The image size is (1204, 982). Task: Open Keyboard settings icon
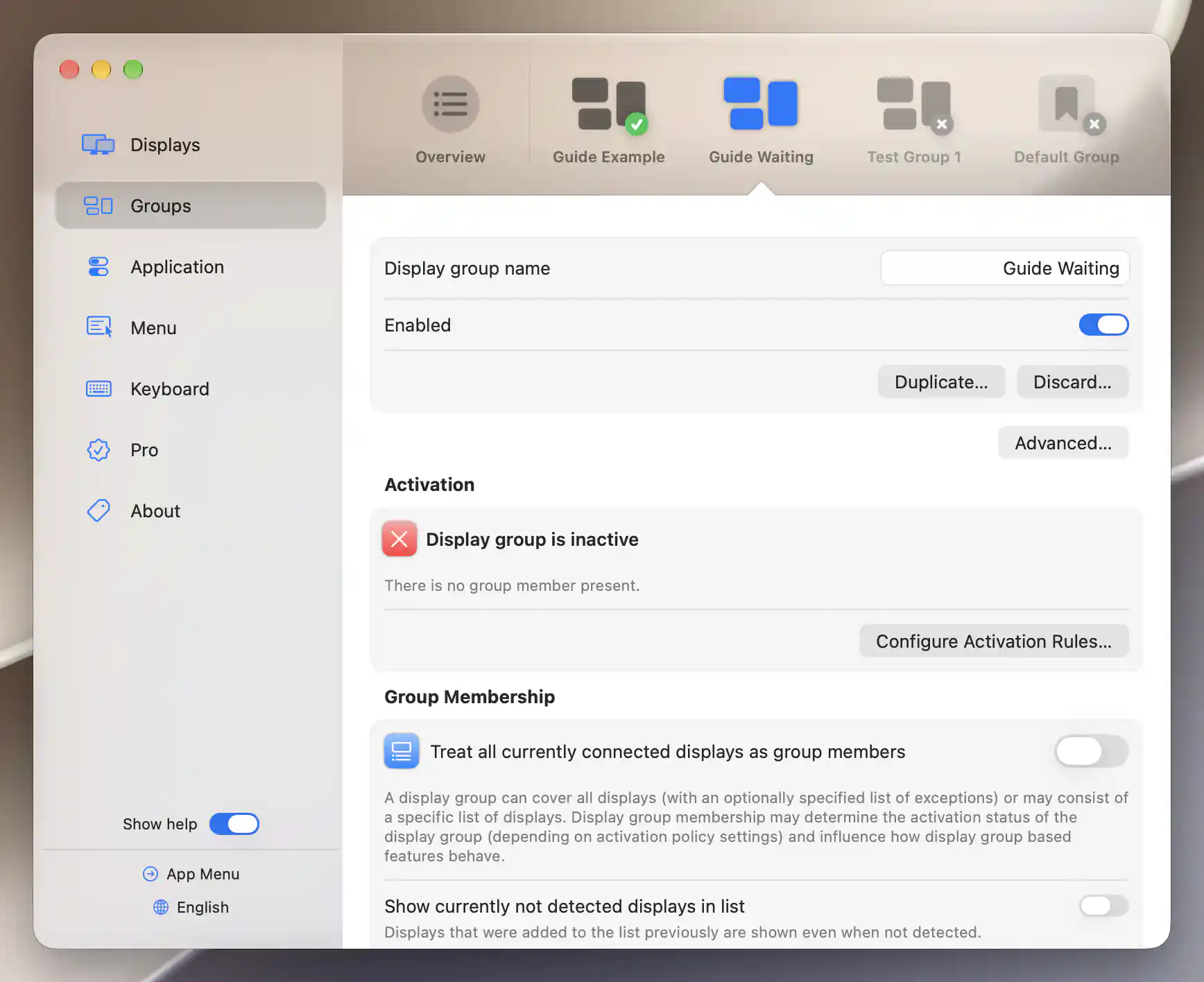(98, 388)
